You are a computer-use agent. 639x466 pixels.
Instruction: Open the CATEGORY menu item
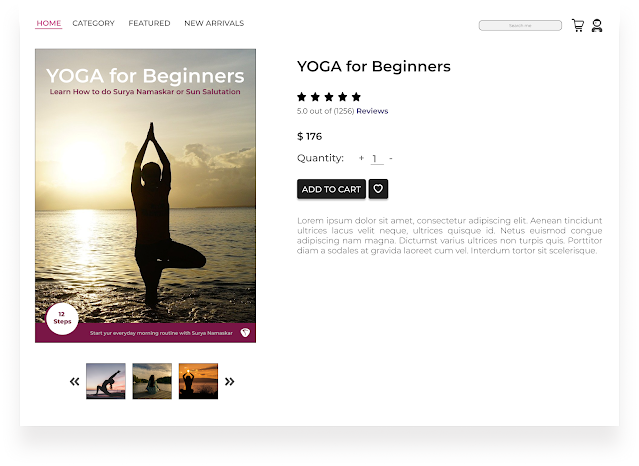pyautogui.click(x=93, y=23)
